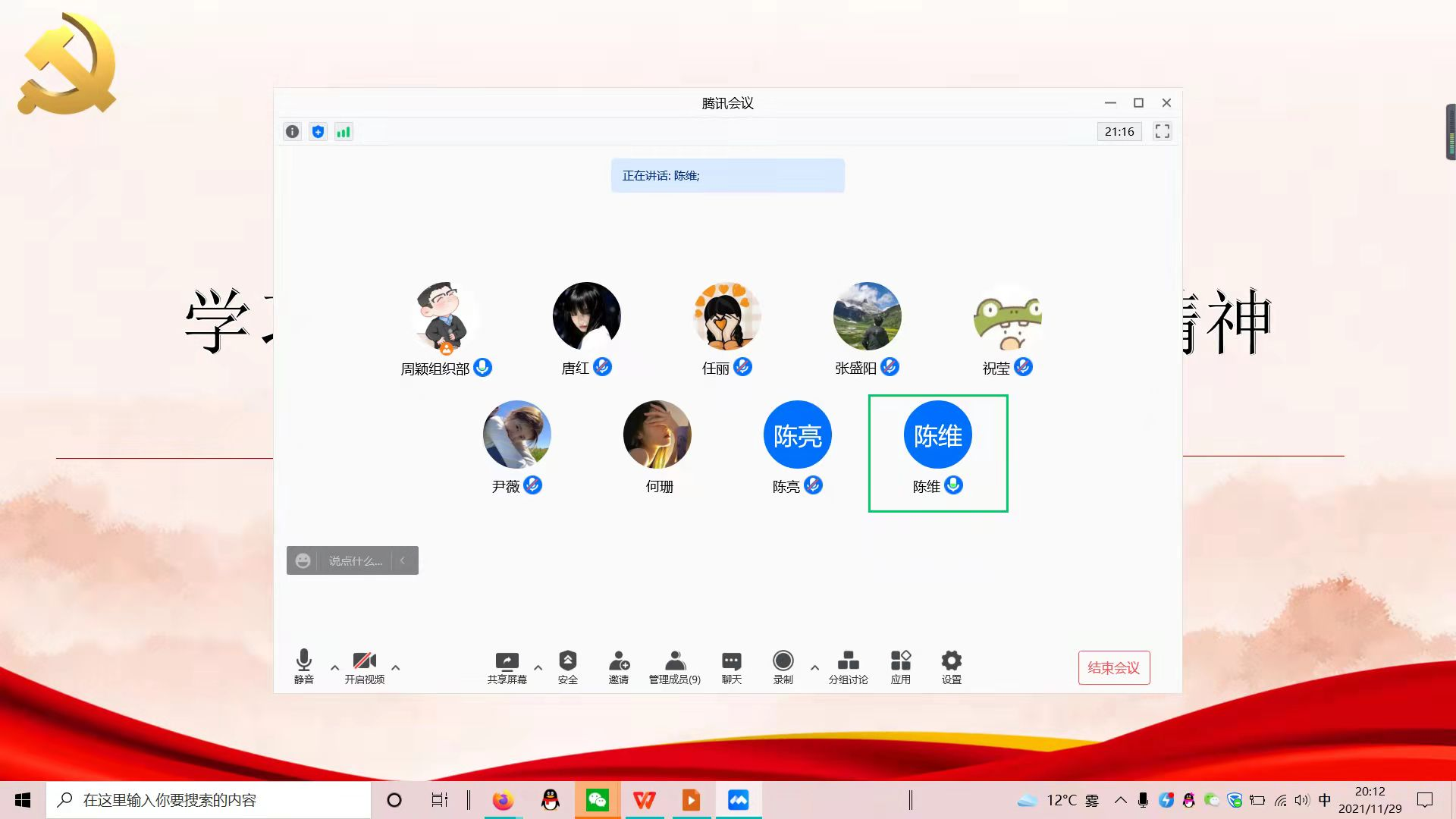Open 分组讨论 breakout rooms
Viewport: 1456px width, 819px height.
849,667
